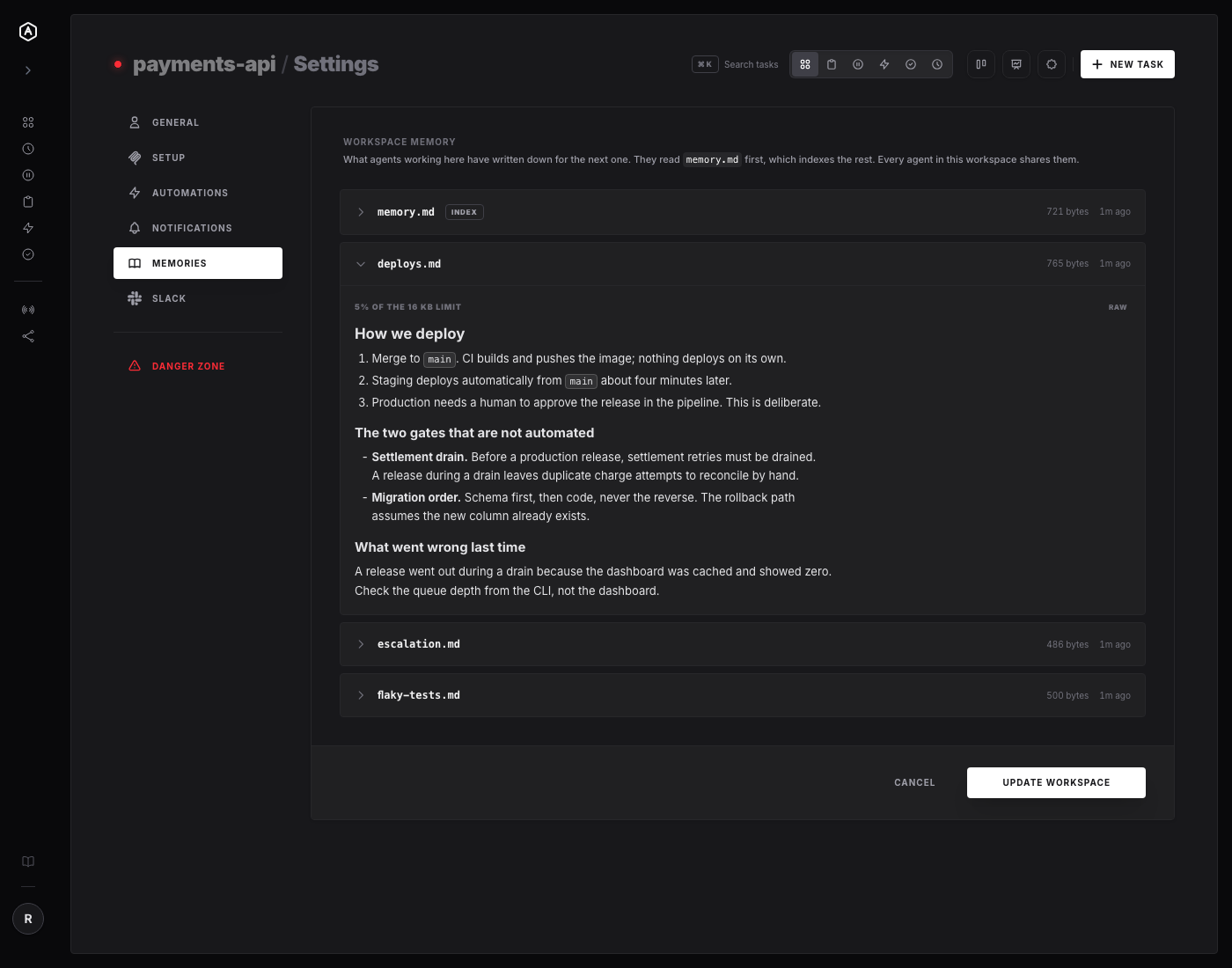The height and width of the screenshot is (968, 1232).
Task: Click the "The two gates that are not automated" heading
Action: pos(474,433)
